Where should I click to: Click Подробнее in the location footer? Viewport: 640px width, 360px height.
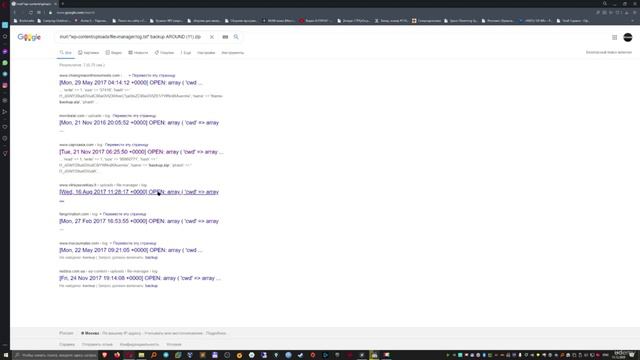(x=216, y=333)
